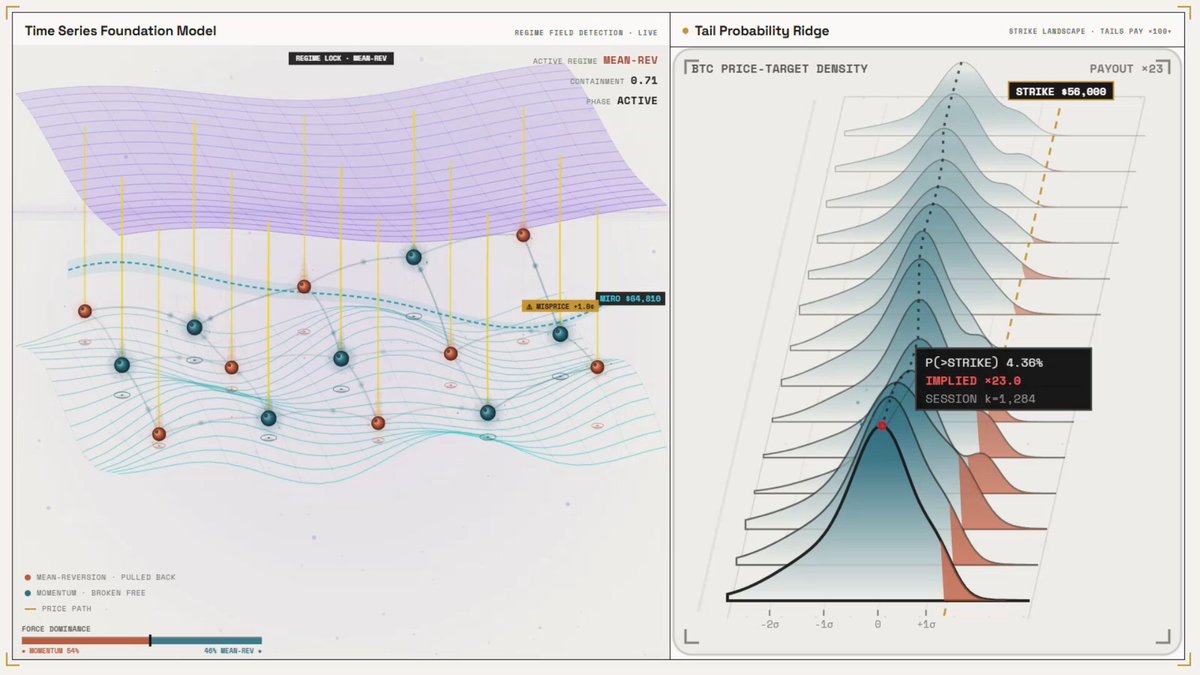The height and width of the screenshot is (675, 1200).
Task: Click the REGIME LOCK · MEAN-REV badge
Action: click(341, 59)
